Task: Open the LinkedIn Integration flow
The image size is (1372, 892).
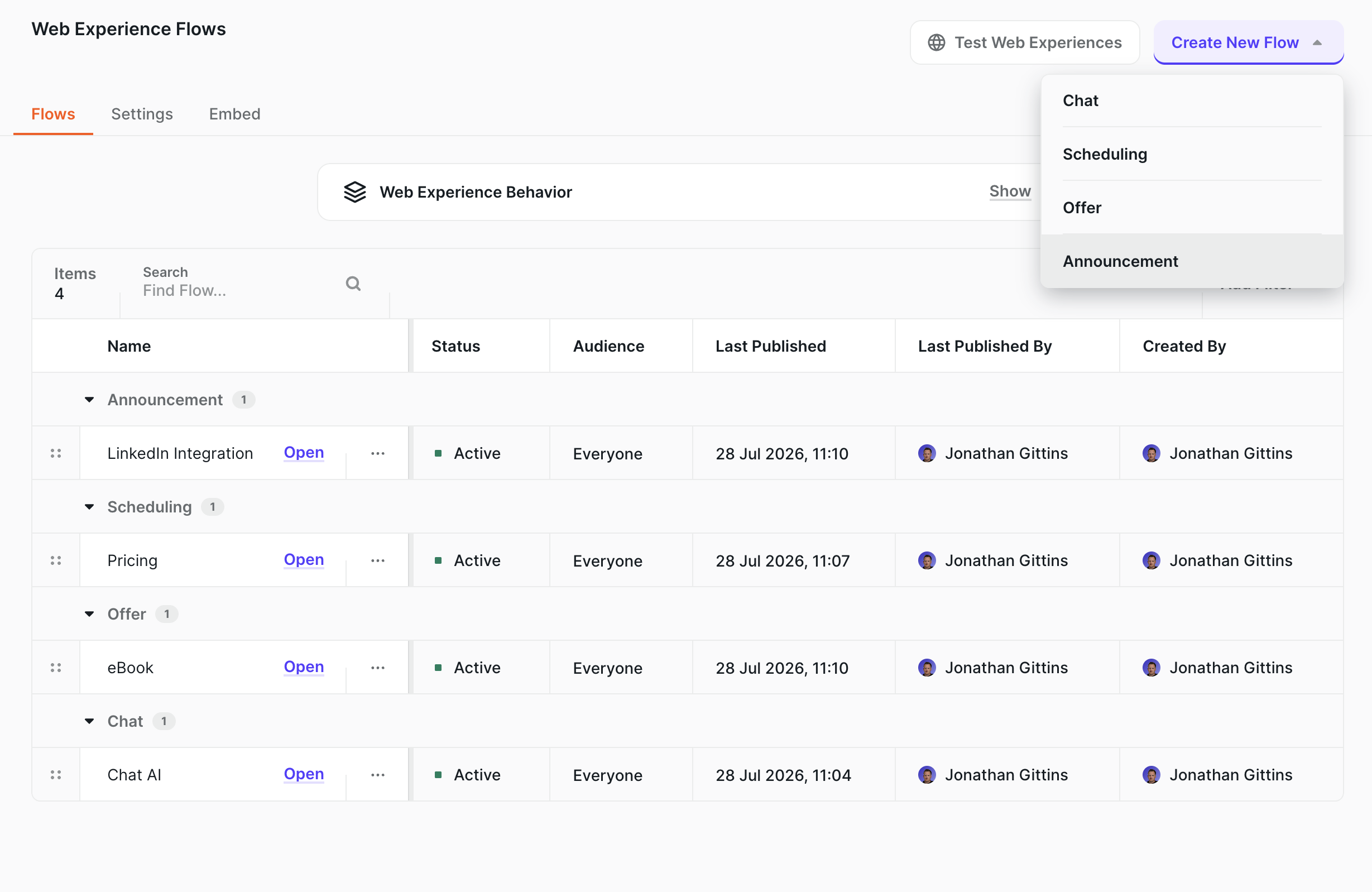Action: click(304, 453)
